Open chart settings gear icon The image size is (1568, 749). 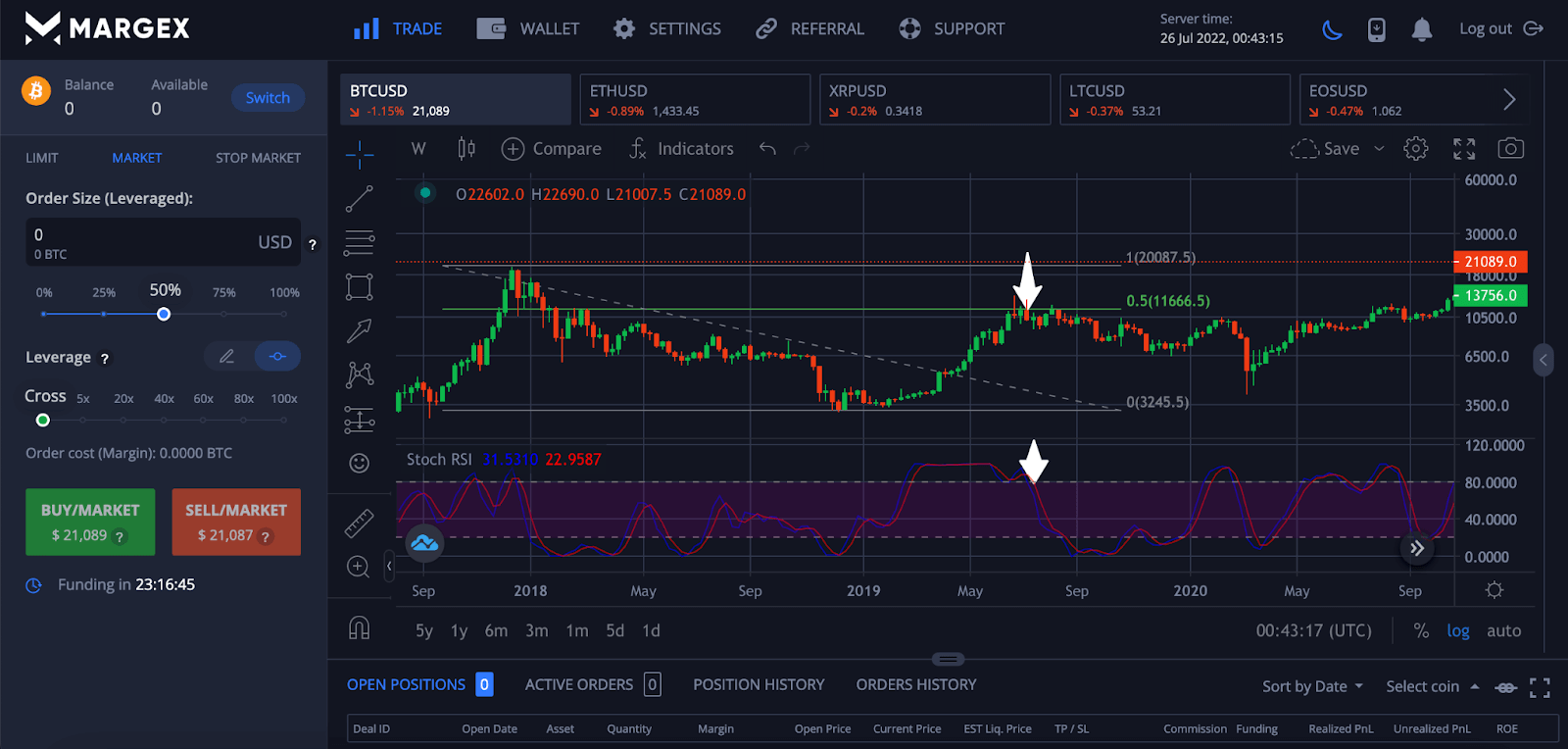click(1415, 149)
